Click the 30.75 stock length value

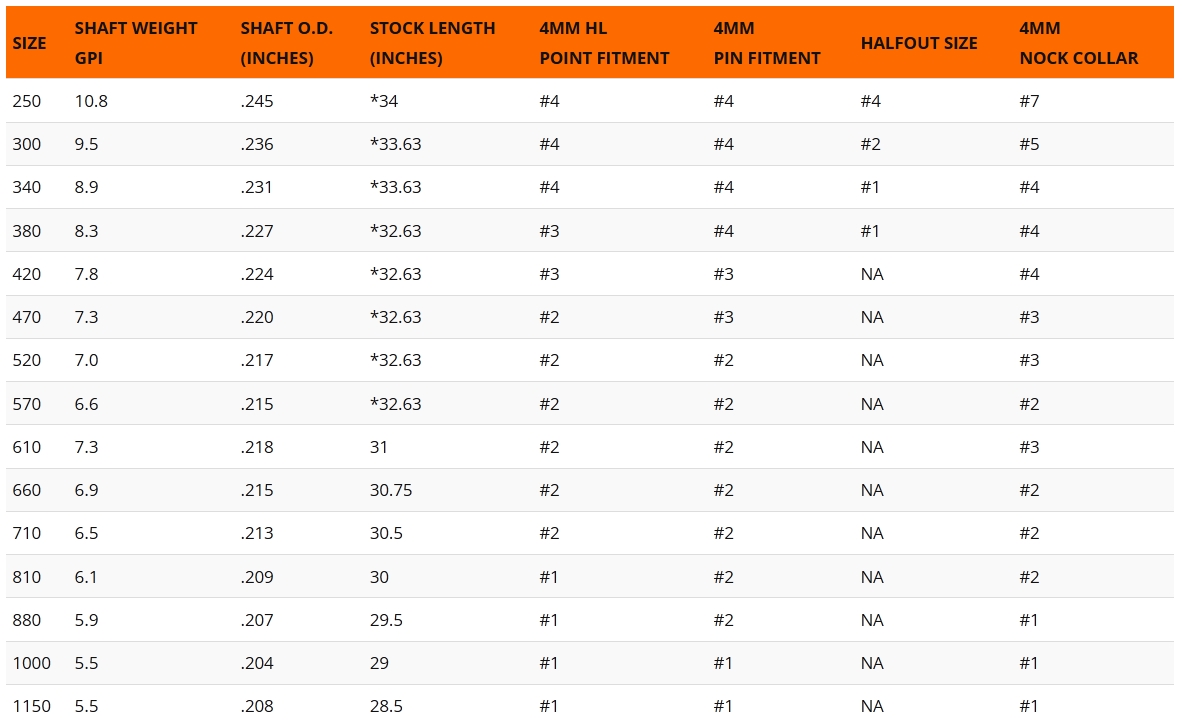coord(391,490)
